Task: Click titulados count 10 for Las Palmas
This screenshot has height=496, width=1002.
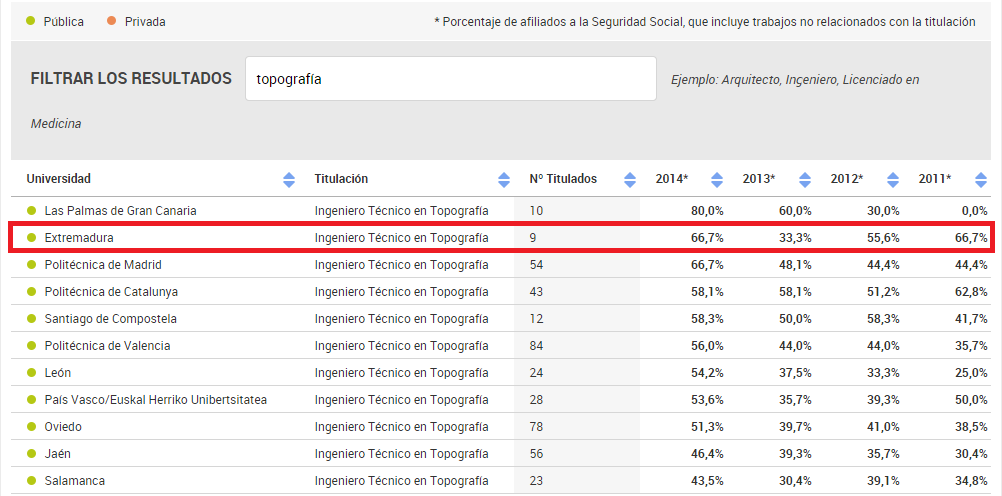Action: (x=536, y=210)
